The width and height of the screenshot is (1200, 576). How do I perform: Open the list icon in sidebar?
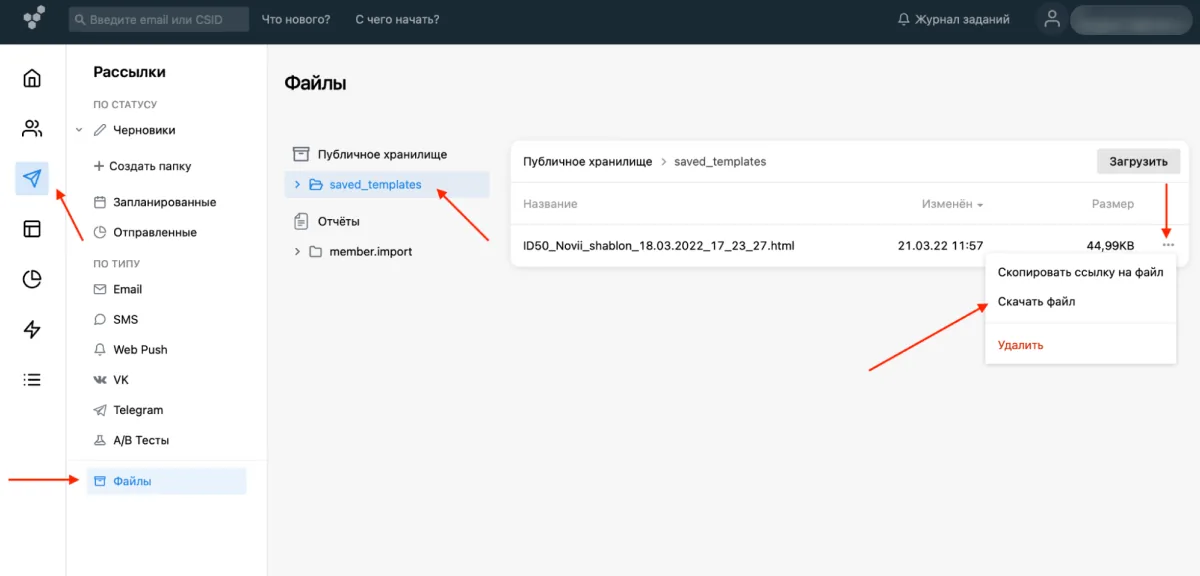click(x=32, y=380)
